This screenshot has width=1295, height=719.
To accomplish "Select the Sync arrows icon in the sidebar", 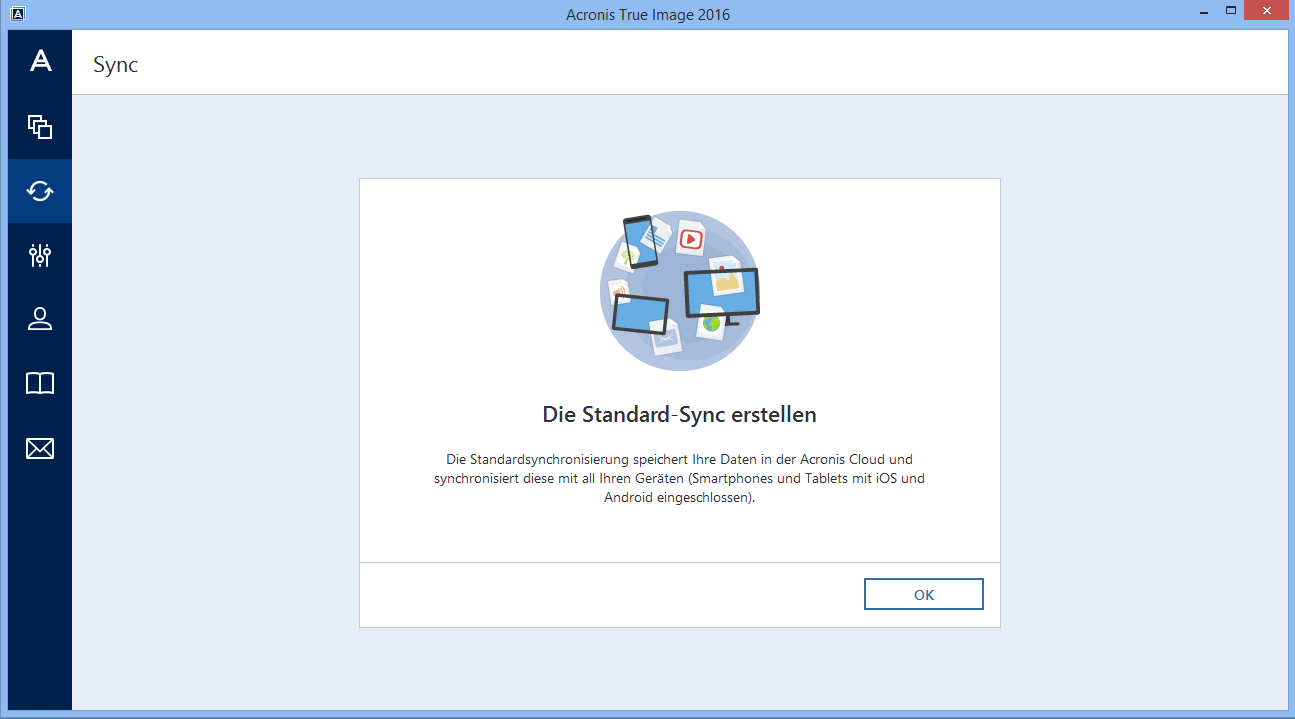I will (x=40, y=191).
